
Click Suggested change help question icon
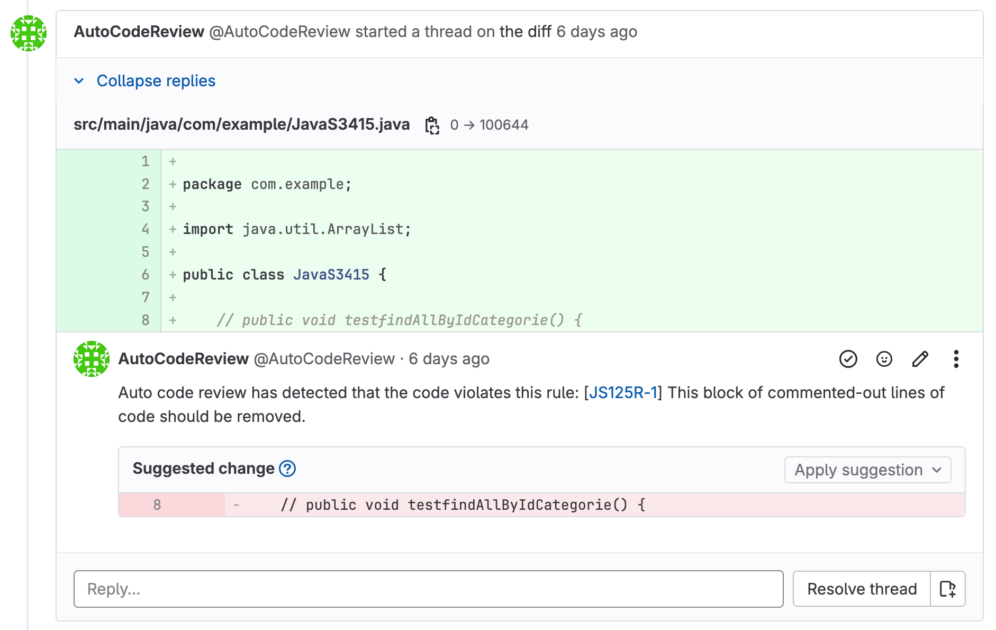tap(287, 469)
